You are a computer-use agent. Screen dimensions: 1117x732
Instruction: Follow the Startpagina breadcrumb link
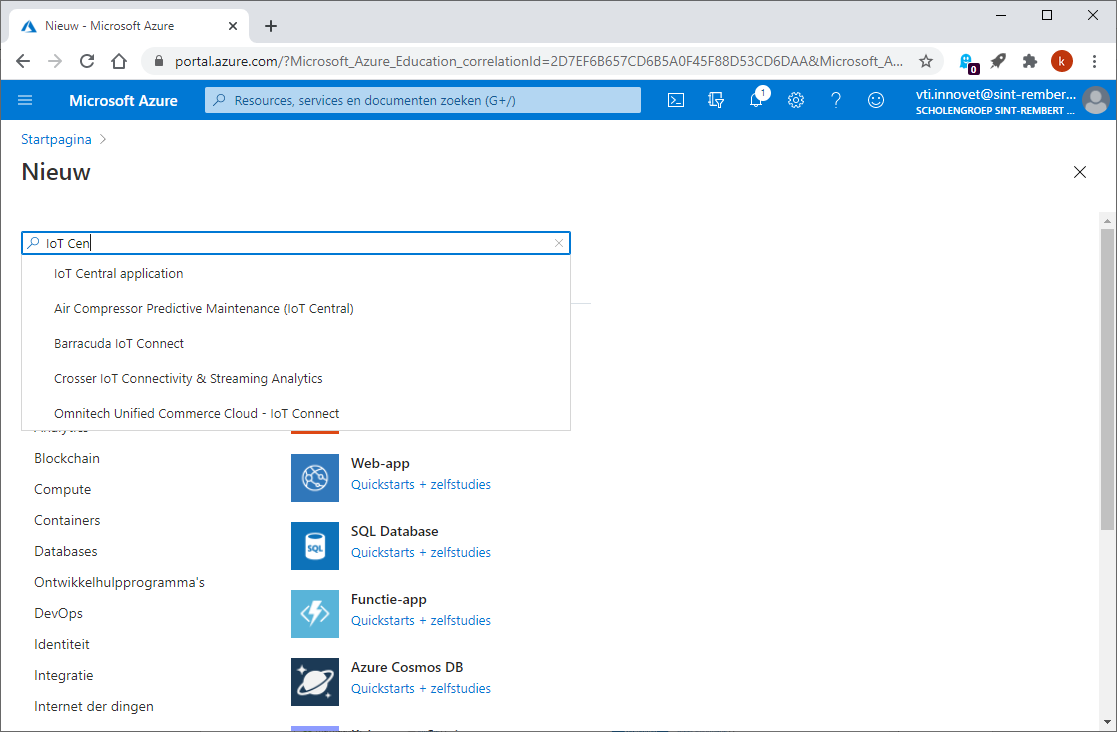pyautogui.click(x=56, y=140)
